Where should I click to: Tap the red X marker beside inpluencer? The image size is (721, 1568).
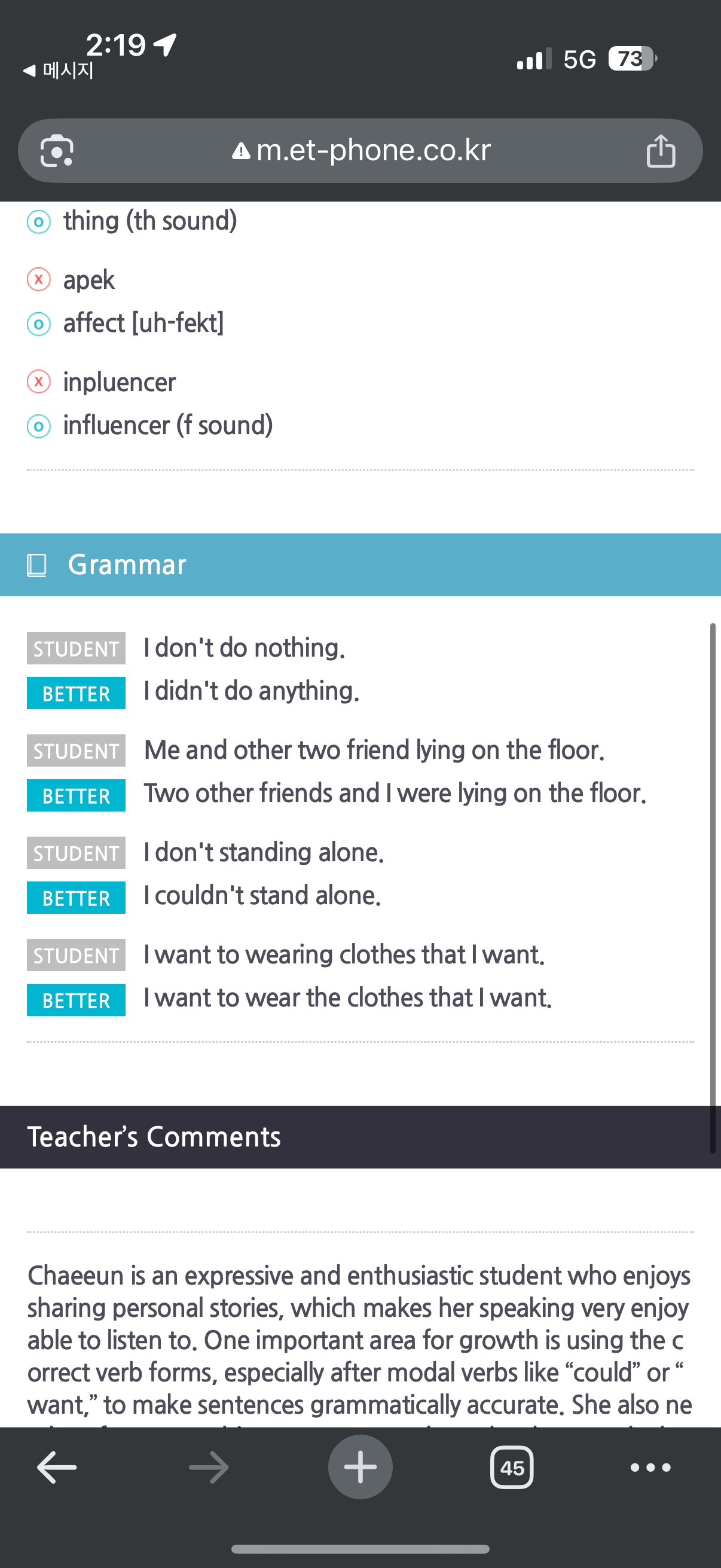[38, 382]
